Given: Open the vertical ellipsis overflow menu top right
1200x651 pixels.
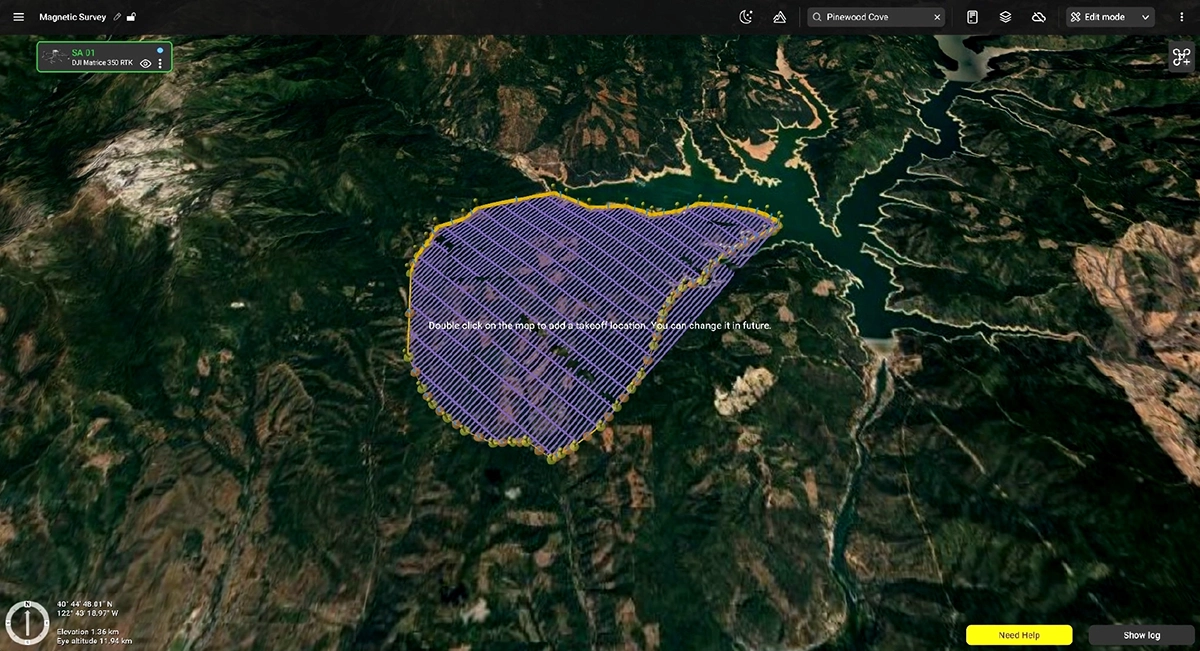Looking at the screenshot, I should point(1183,16).
